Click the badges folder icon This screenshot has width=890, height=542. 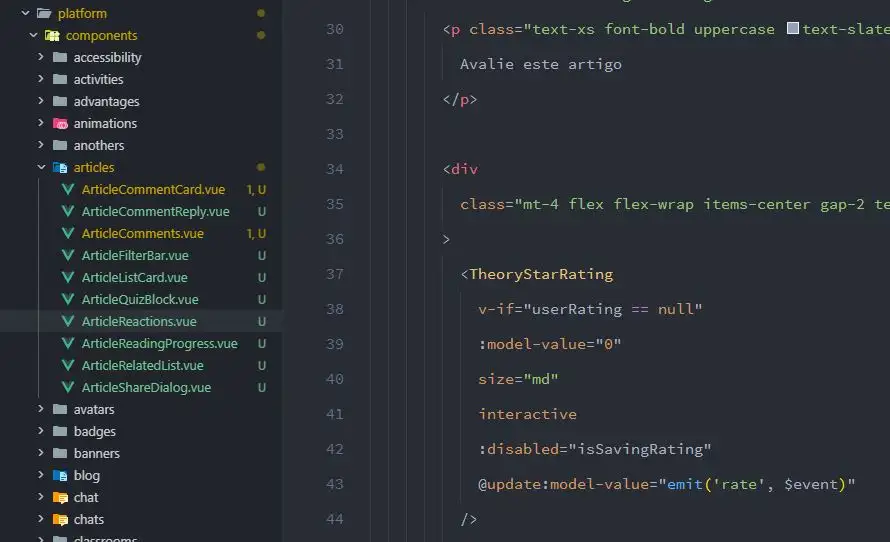click(60, 431)
